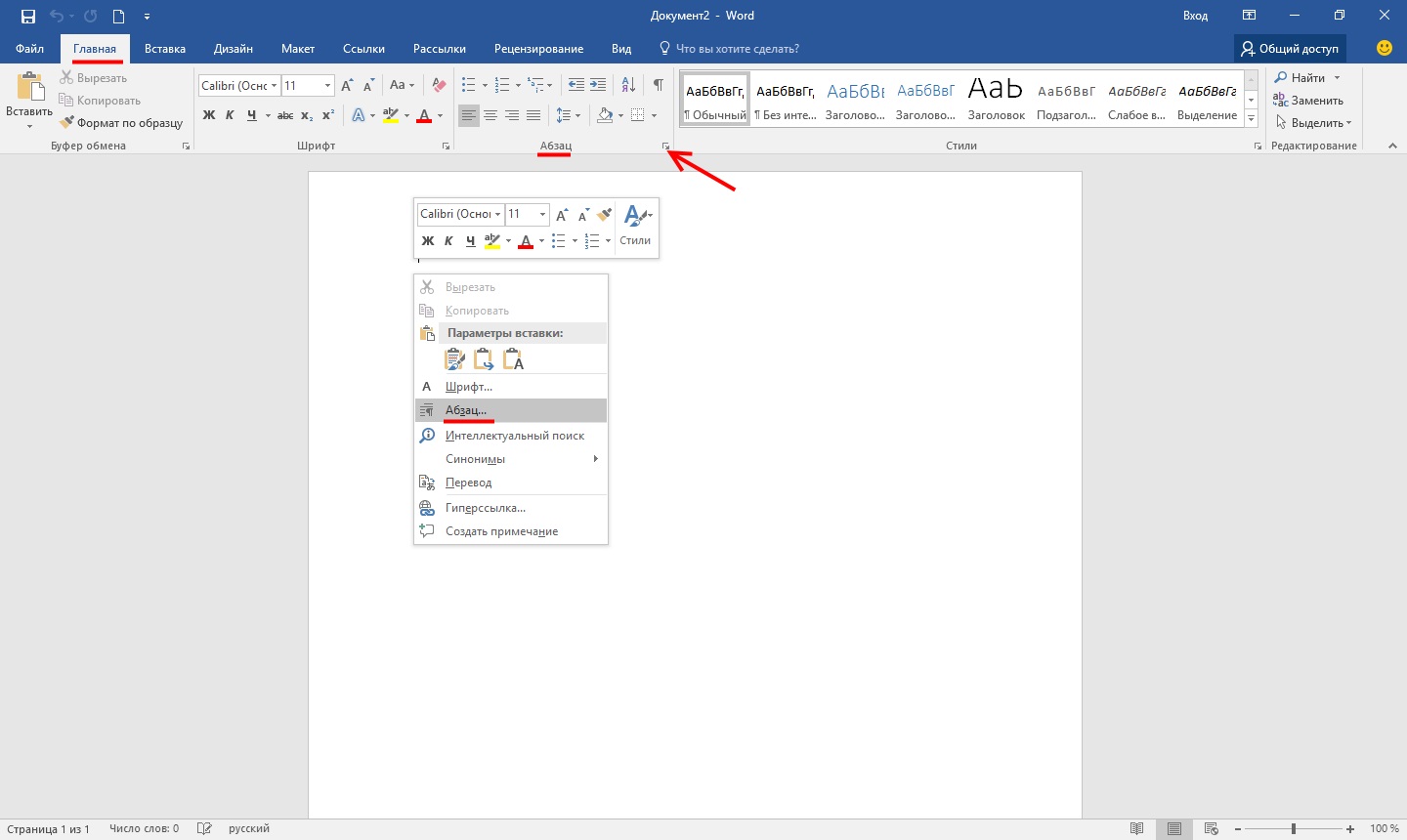Click Заменить (Replace) button
The width and height of the screenshot is (1407, 840).
pos(1308,101)
